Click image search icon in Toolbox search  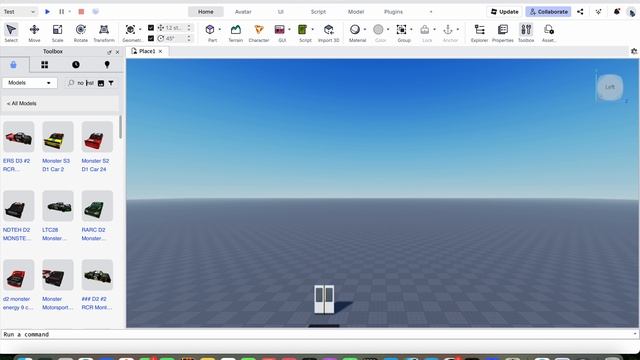point(101,83)
